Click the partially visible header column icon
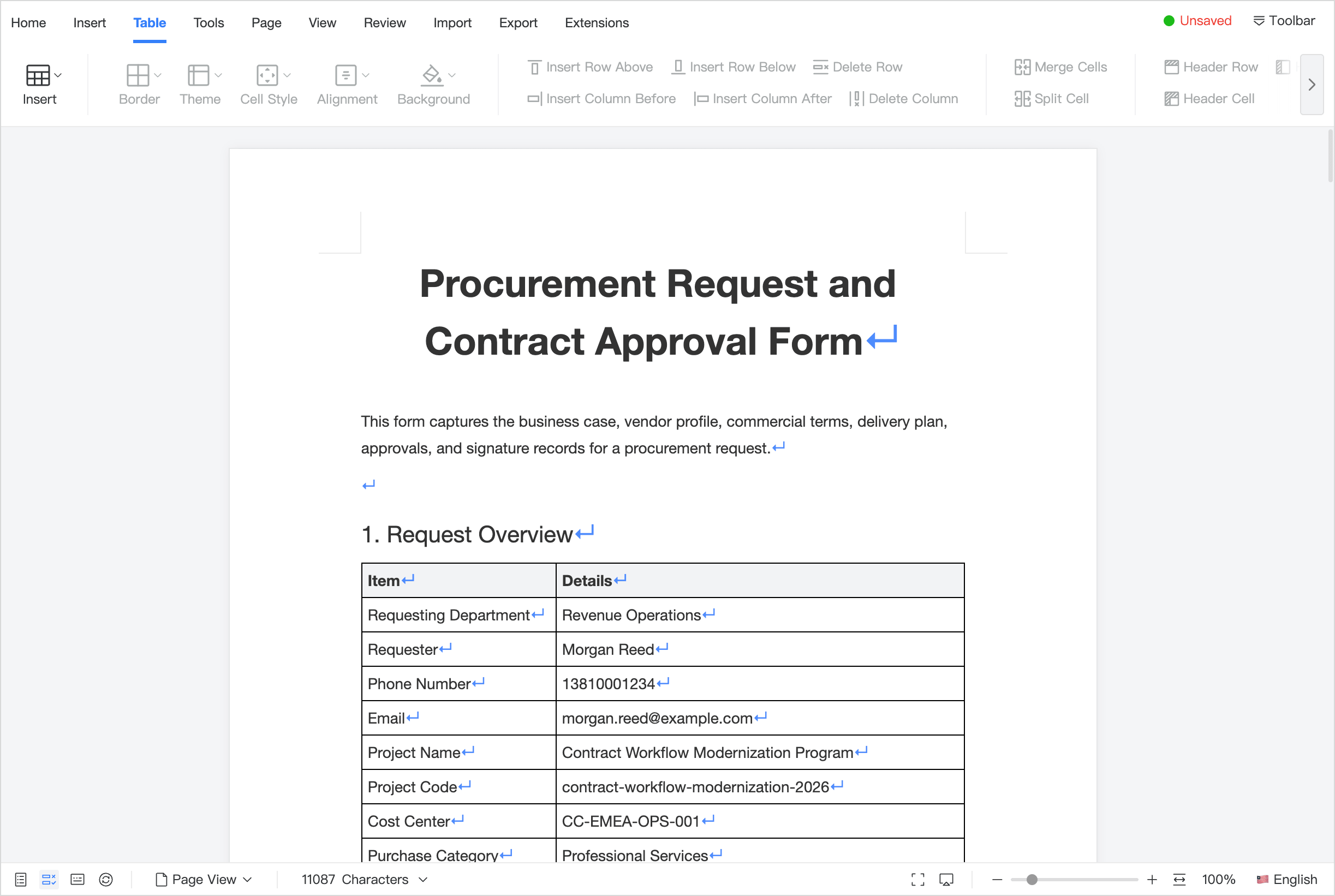Viewport: 1335px width, 896px height. point(1283,67)
